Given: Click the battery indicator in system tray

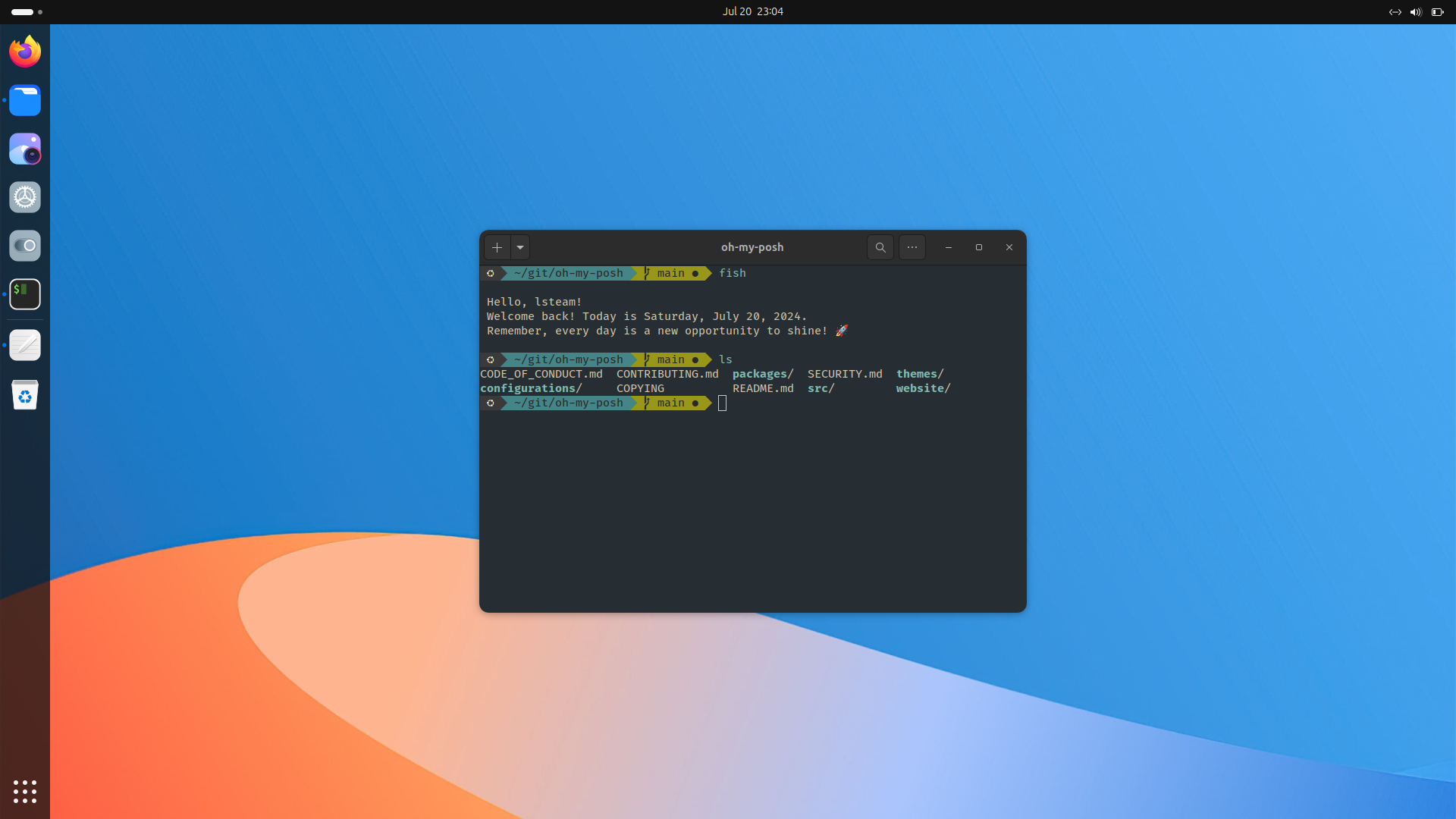Looking at the screenshot, I should 1437,12.
